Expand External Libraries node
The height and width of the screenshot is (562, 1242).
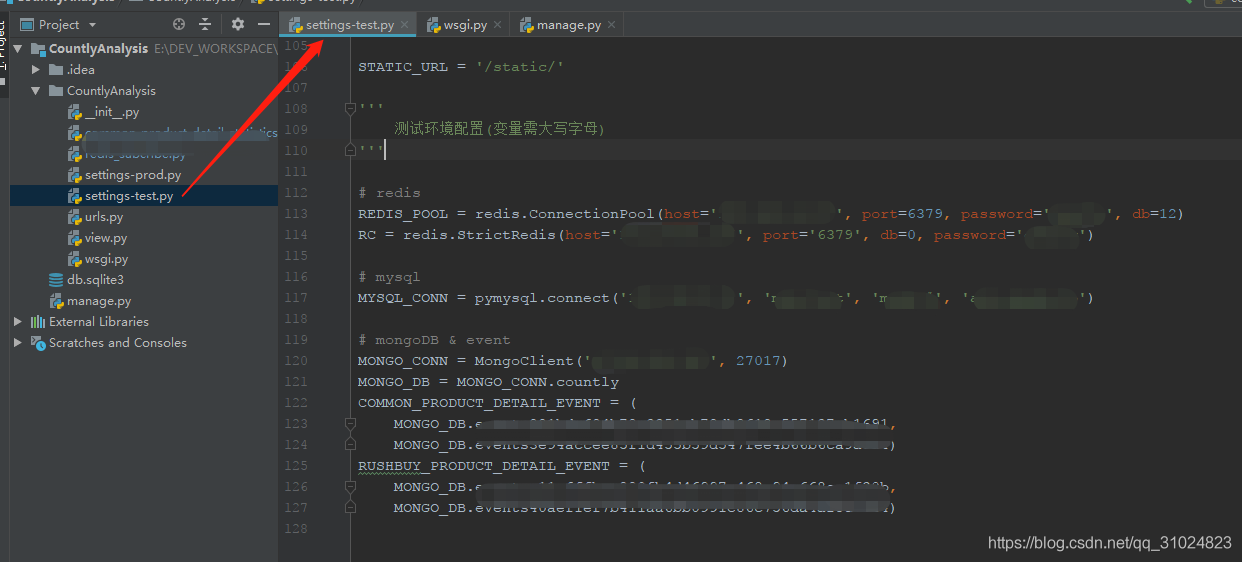click(18, 322)
